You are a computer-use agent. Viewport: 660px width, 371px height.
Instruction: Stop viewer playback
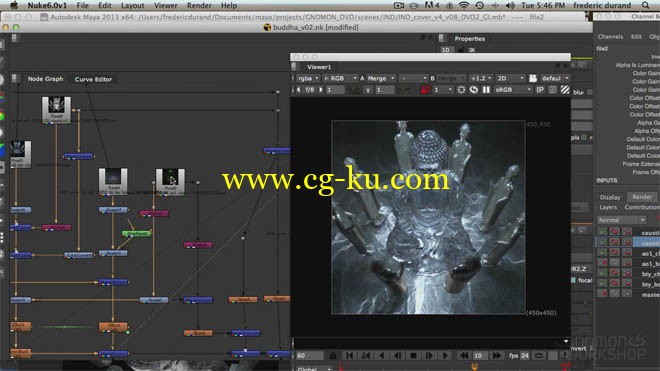[x=413, y=356]
